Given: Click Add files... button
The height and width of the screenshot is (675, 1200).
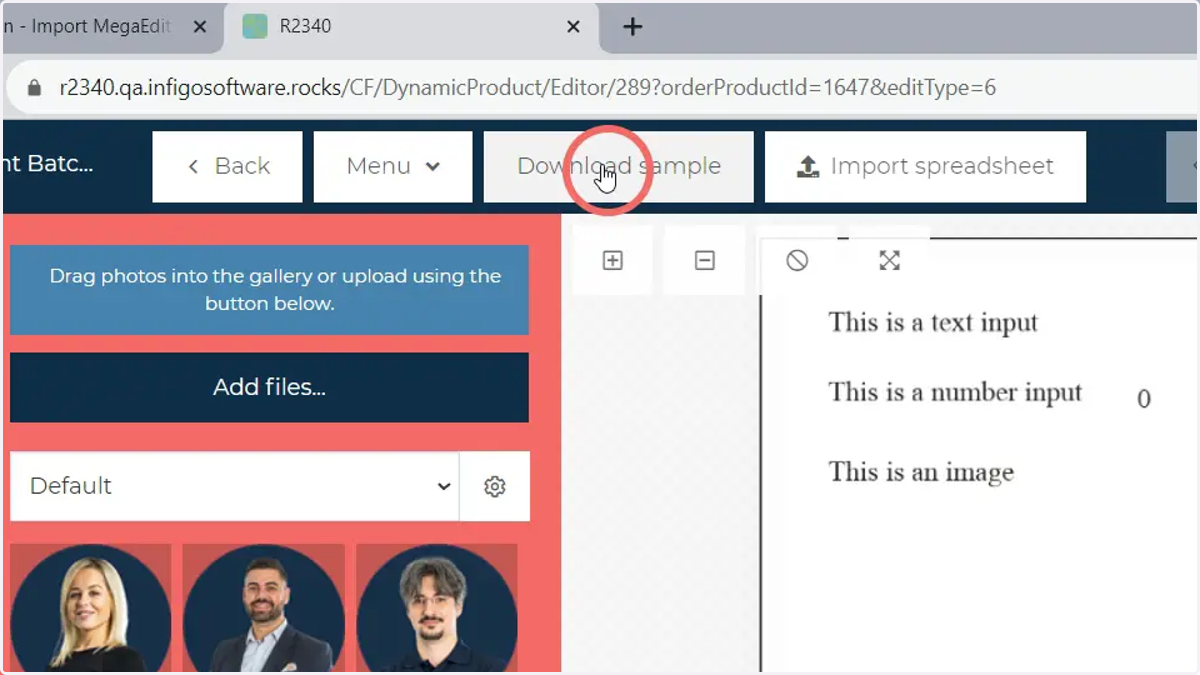Looking at the screenshot, I should tap(269, 387).
